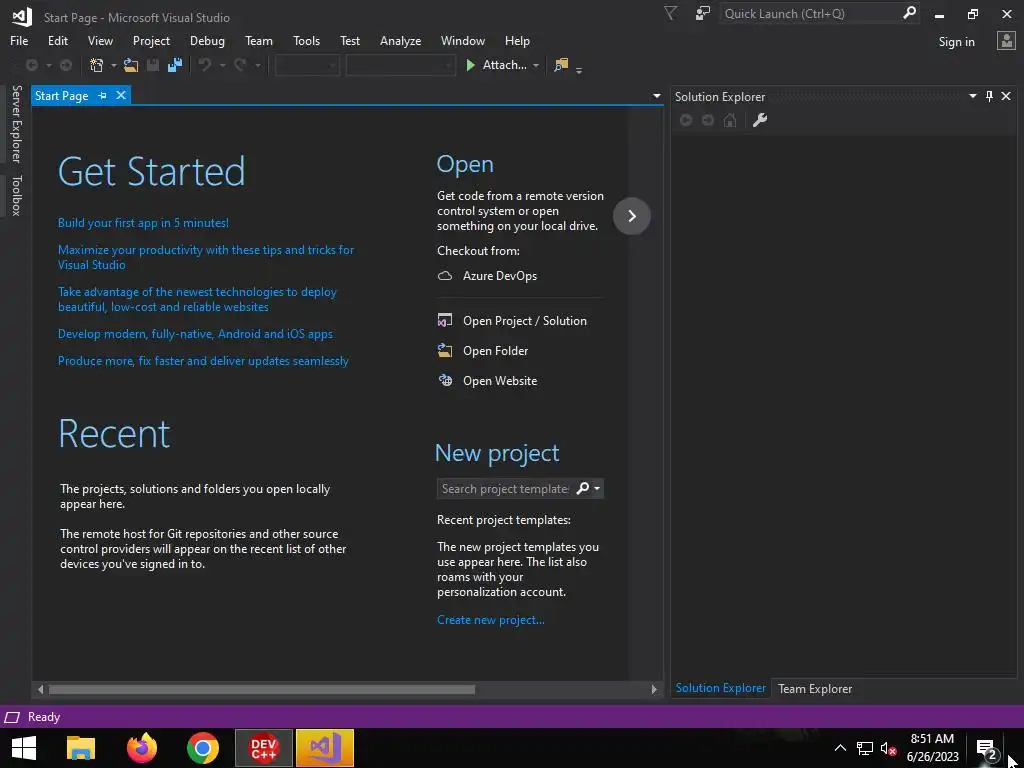This screenshot has height=768, width=1024.
Task: Pin the Solution Explorer panel with auto-hide
Action: (x=989, y=97)
